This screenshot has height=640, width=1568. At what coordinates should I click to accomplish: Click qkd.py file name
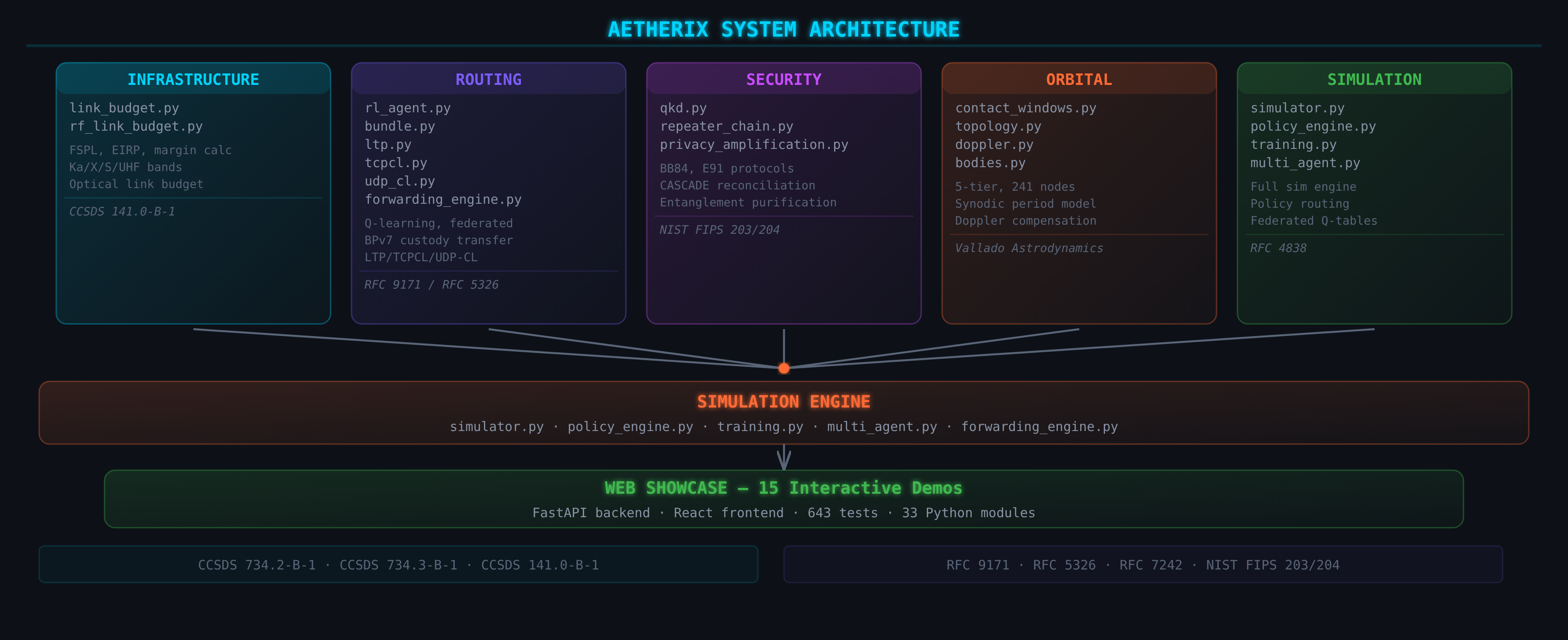click(683, 108)
